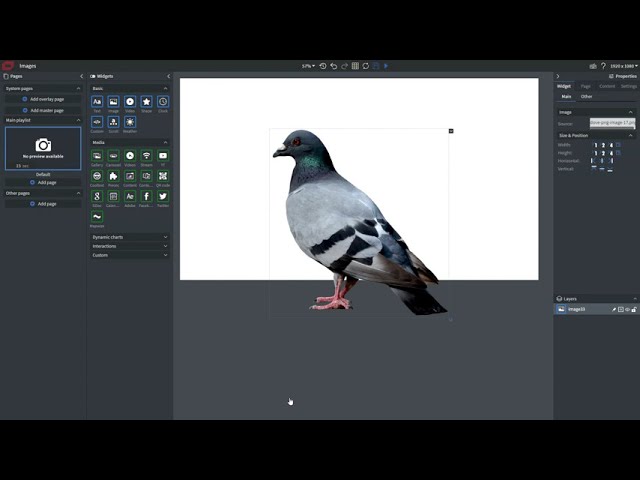
Task: Add the Twitter widget
Action: [x=163, y=196]
